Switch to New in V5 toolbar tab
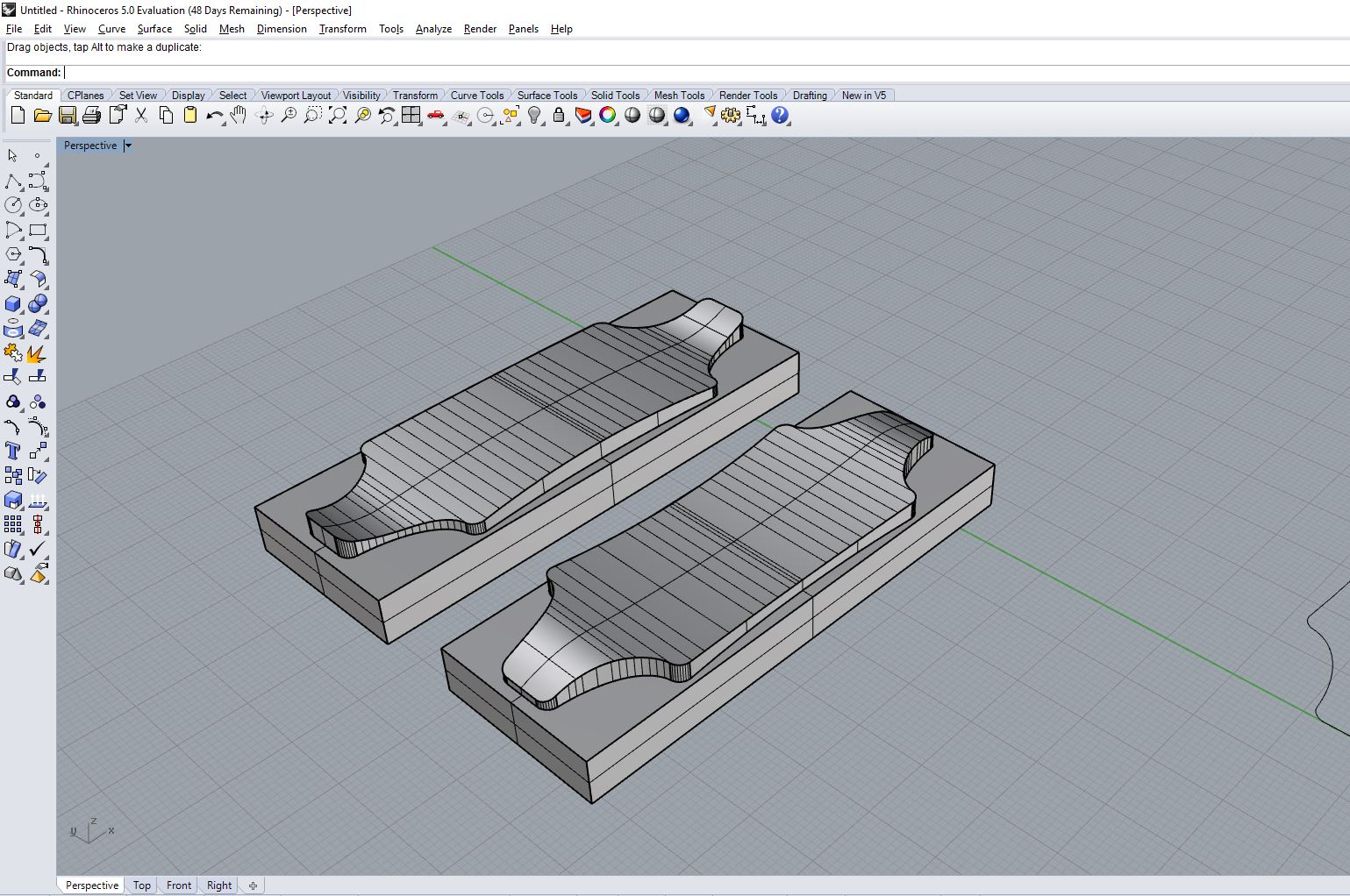This screenshot has width=1350, height=896. tap(864, 96)
